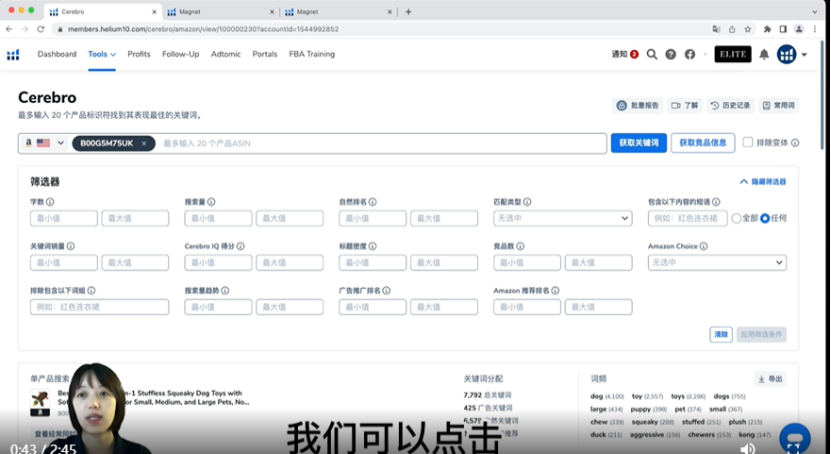Enable the 排除变体 checkbox
The image size is (831, 454).
click(x=748, y=143)
